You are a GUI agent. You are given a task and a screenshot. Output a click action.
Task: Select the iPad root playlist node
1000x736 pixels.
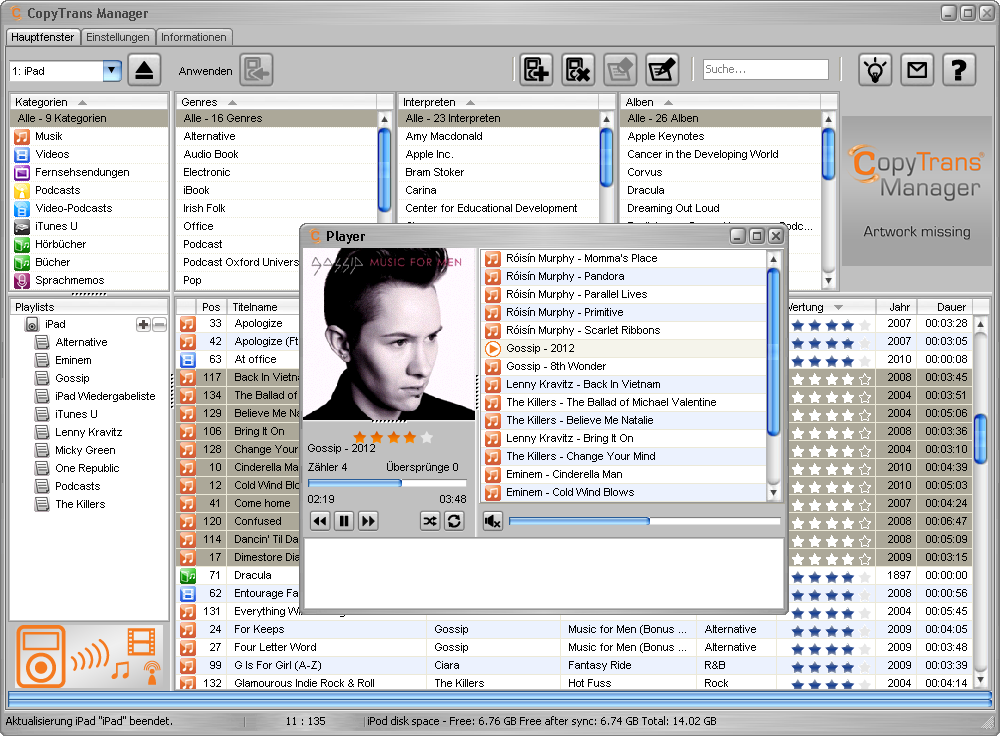pos(55,325)
